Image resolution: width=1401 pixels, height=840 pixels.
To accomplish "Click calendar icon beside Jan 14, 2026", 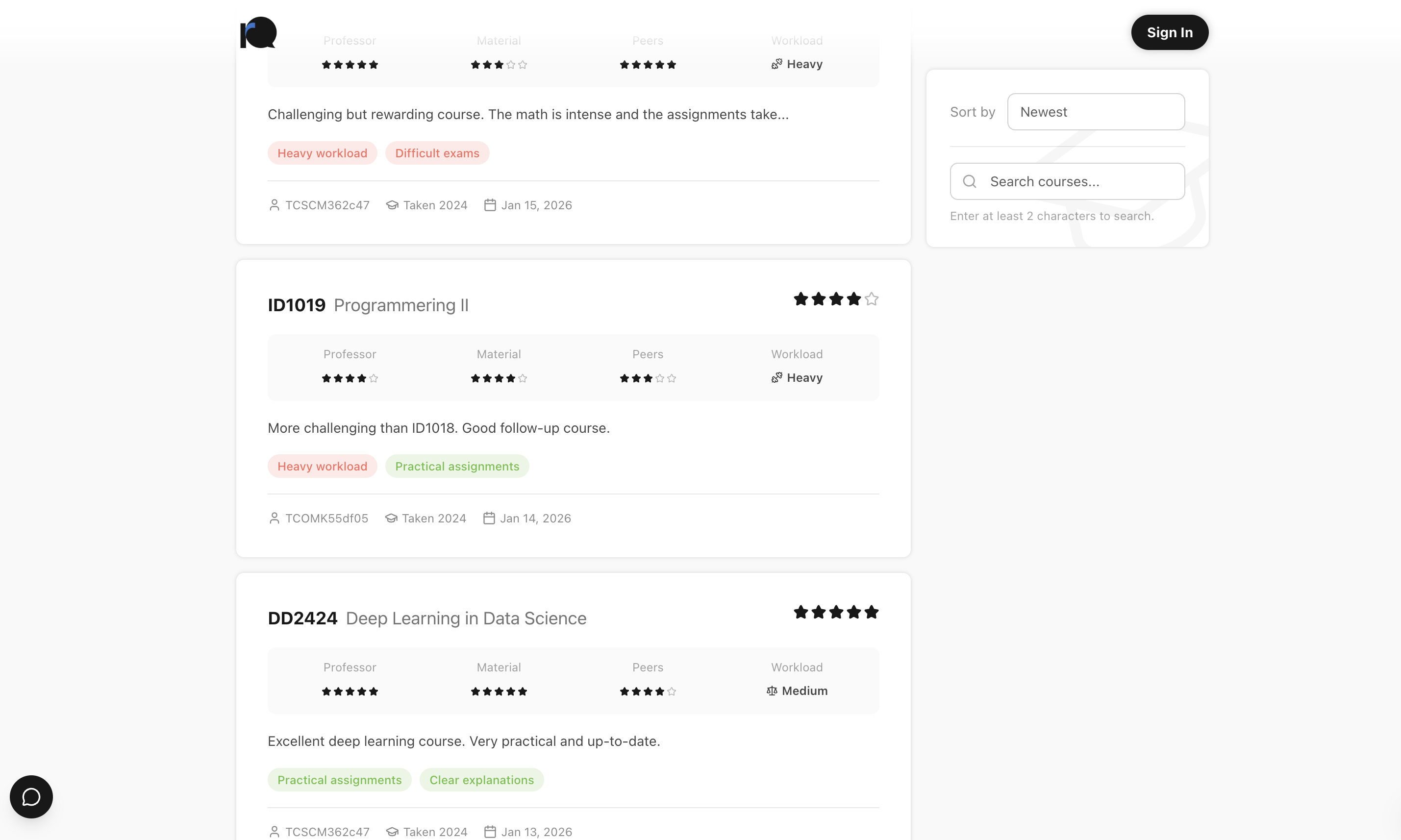I will [x=489, y=518].
